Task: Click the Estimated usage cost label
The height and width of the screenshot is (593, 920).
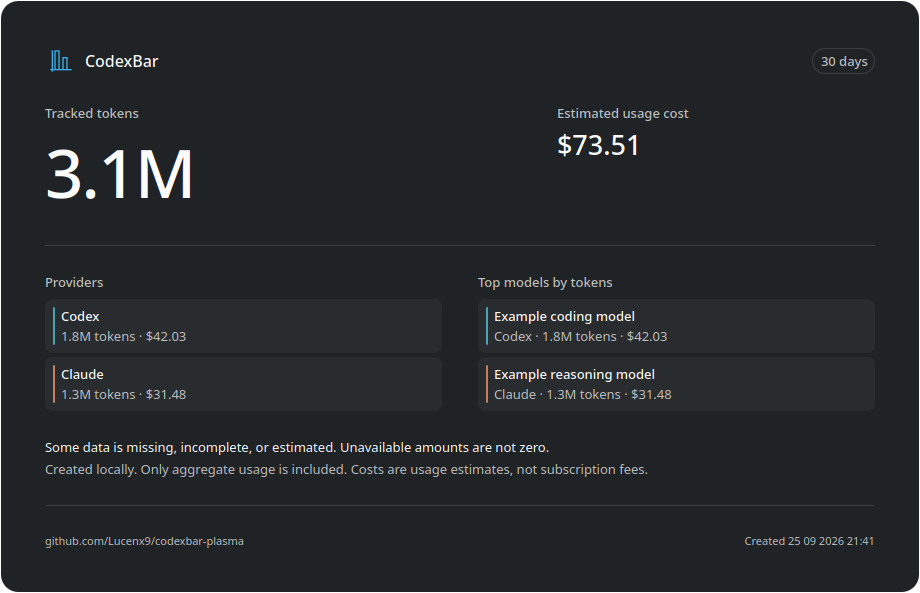Action: 623,113
